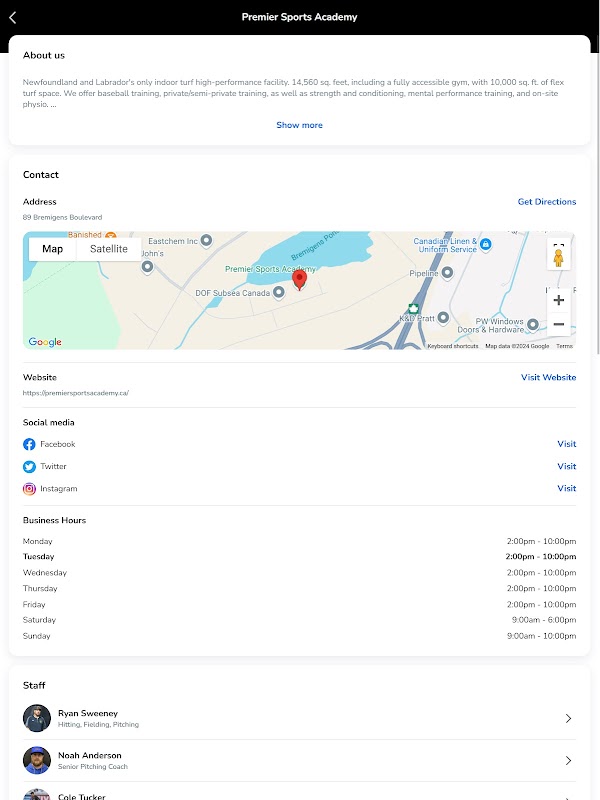Open map Terms link
This screenshot has height=800, width=600.
564,346
